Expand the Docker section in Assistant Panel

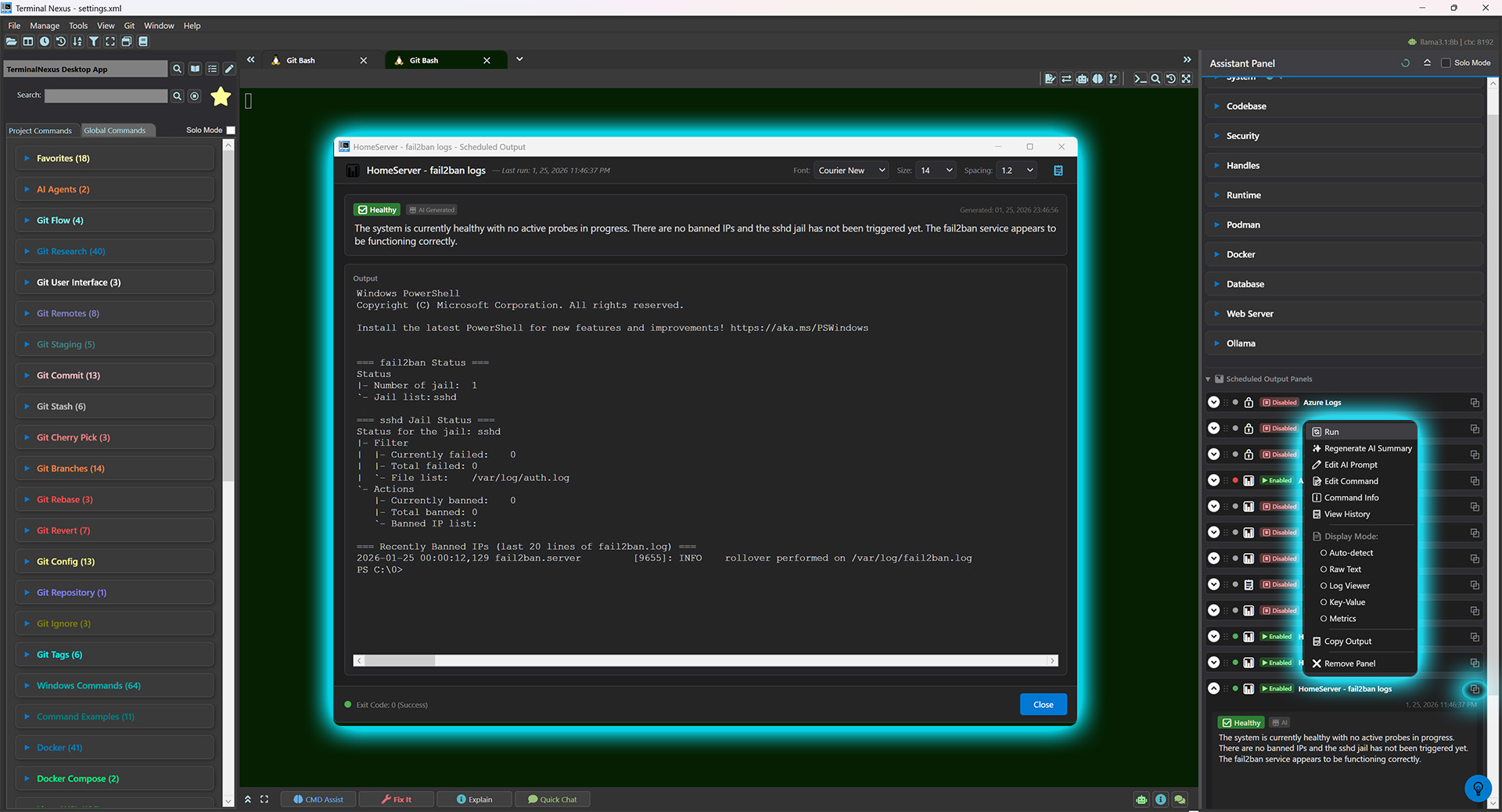1240,254
